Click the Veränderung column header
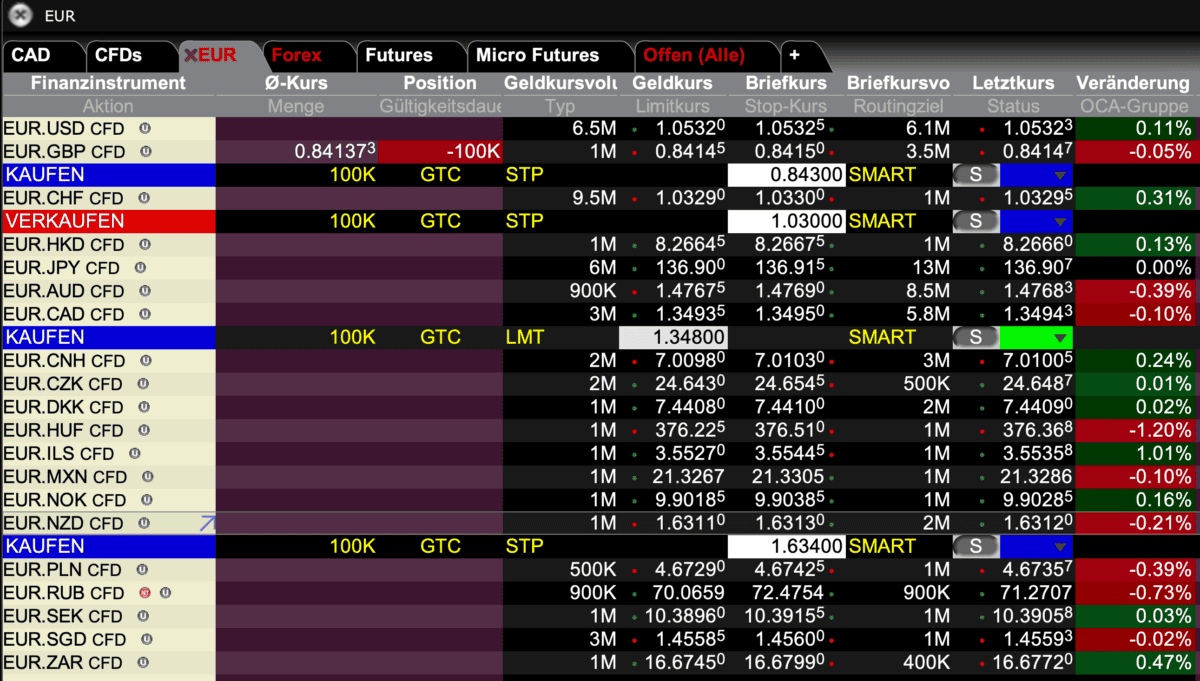The height and width of the screenshot is (681, 1200). (x=1132, y=83)
